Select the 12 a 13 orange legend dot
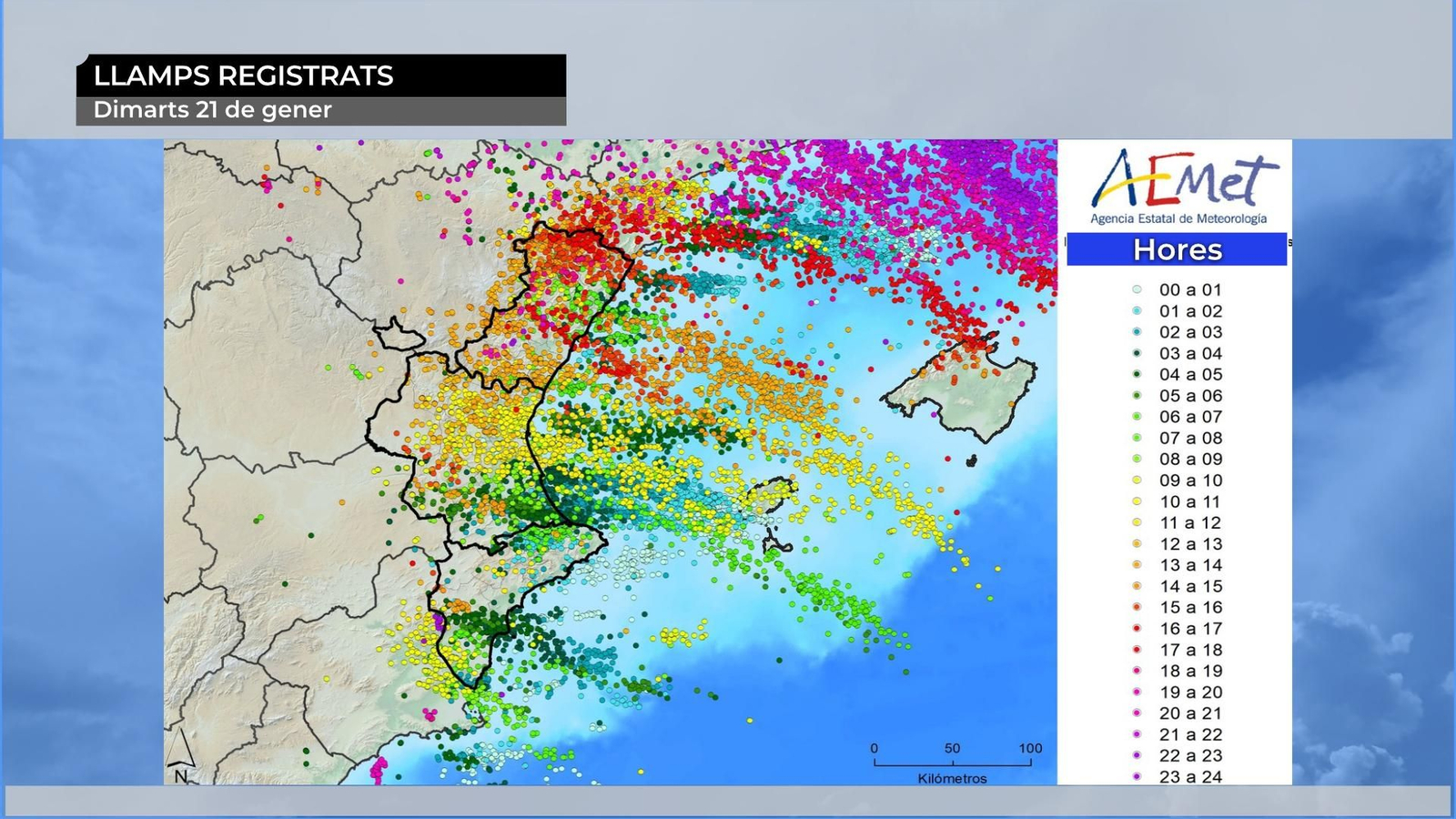The height and width of the screenshot is (819, 1456). coord(1137,543)
